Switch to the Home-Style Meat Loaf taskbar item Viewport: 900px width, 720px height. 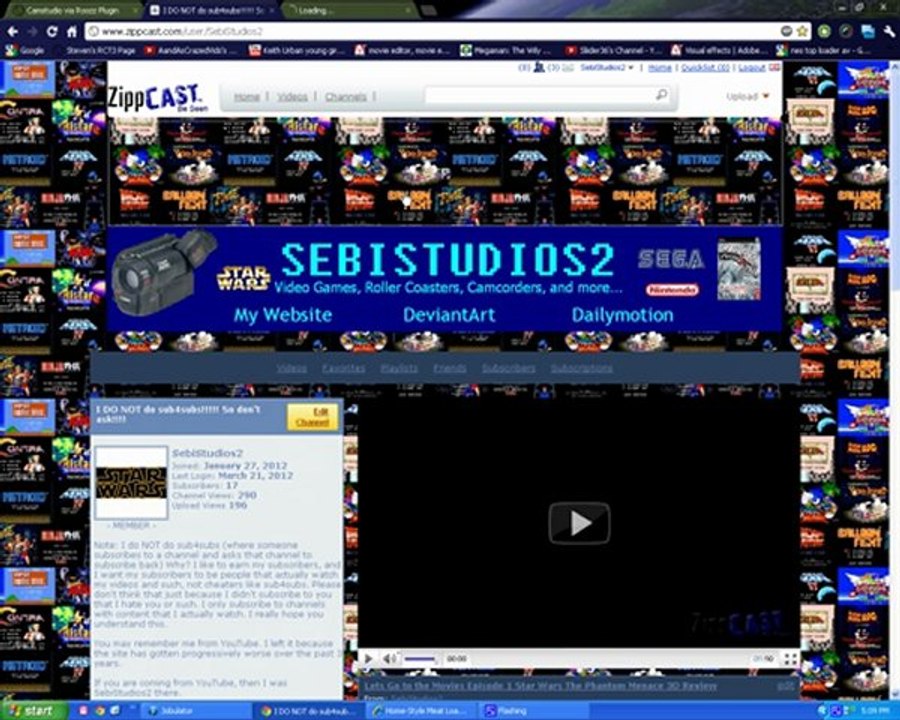(421, 711)
